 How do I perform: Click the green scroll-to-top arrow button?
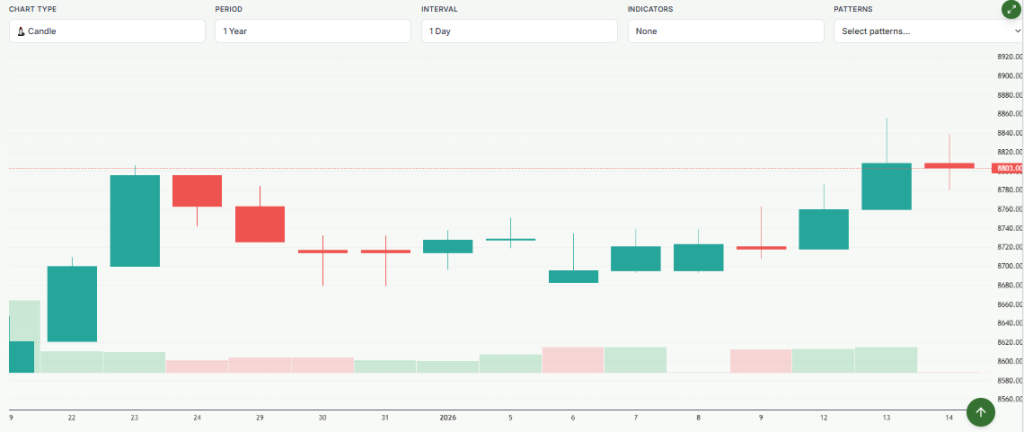[980, 412]
